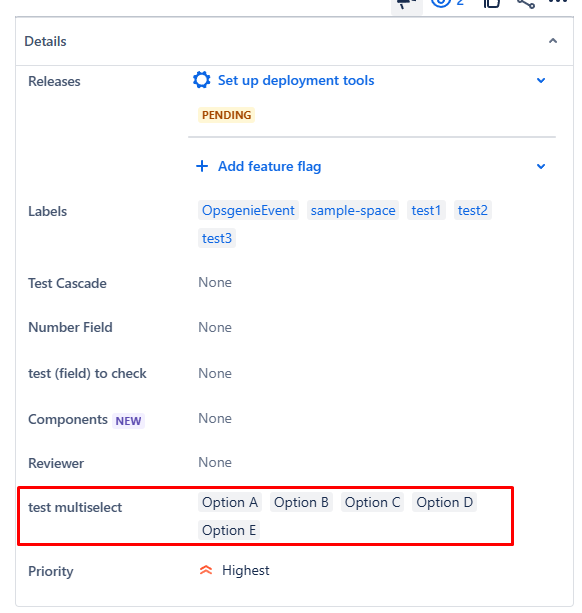
Task: Open the OpsgenieEvent label
Action: [248, 210]
